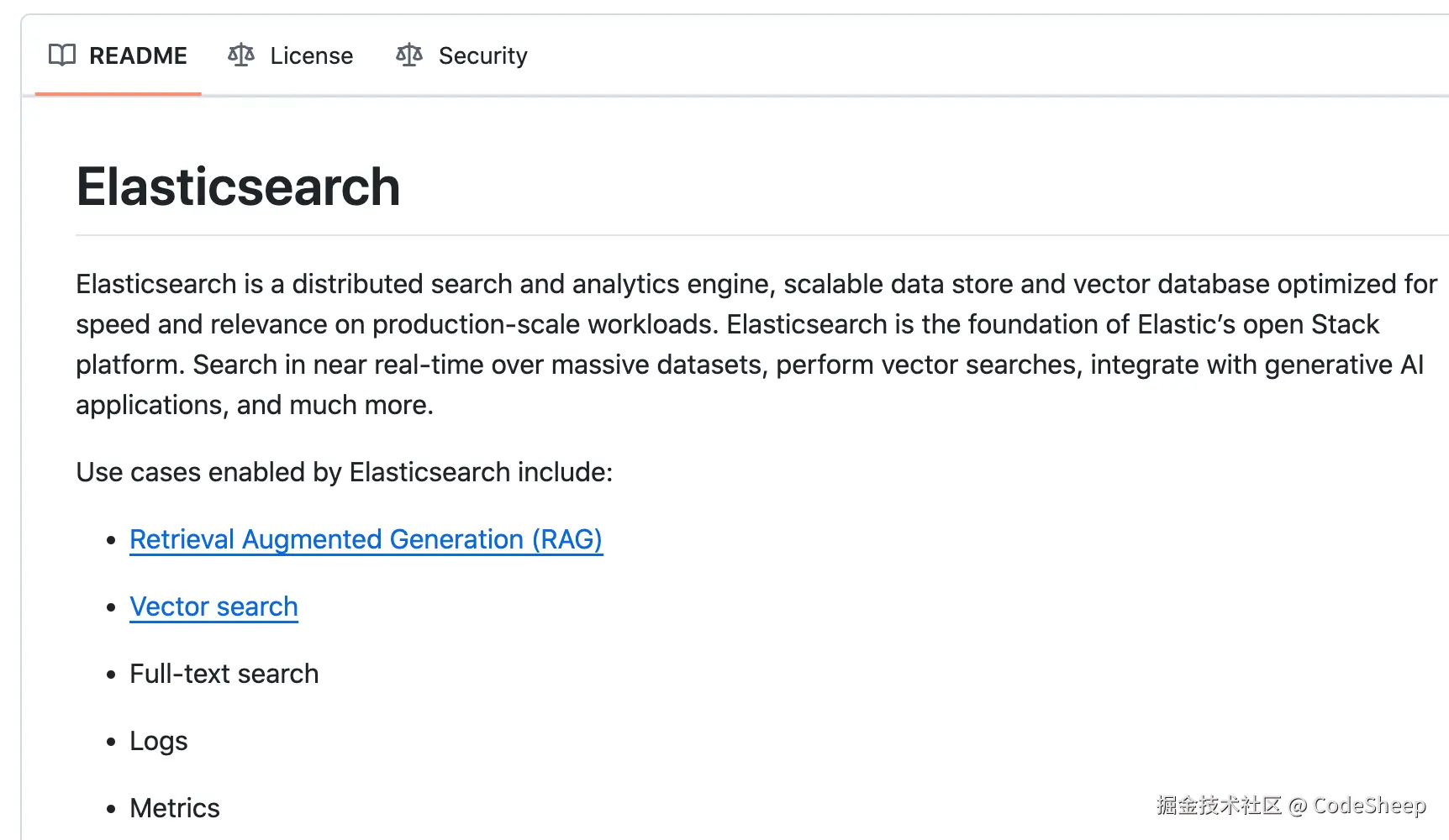Click the Metrics list item
Viewport: 1449px width, 840px height.
coord(174,808)
